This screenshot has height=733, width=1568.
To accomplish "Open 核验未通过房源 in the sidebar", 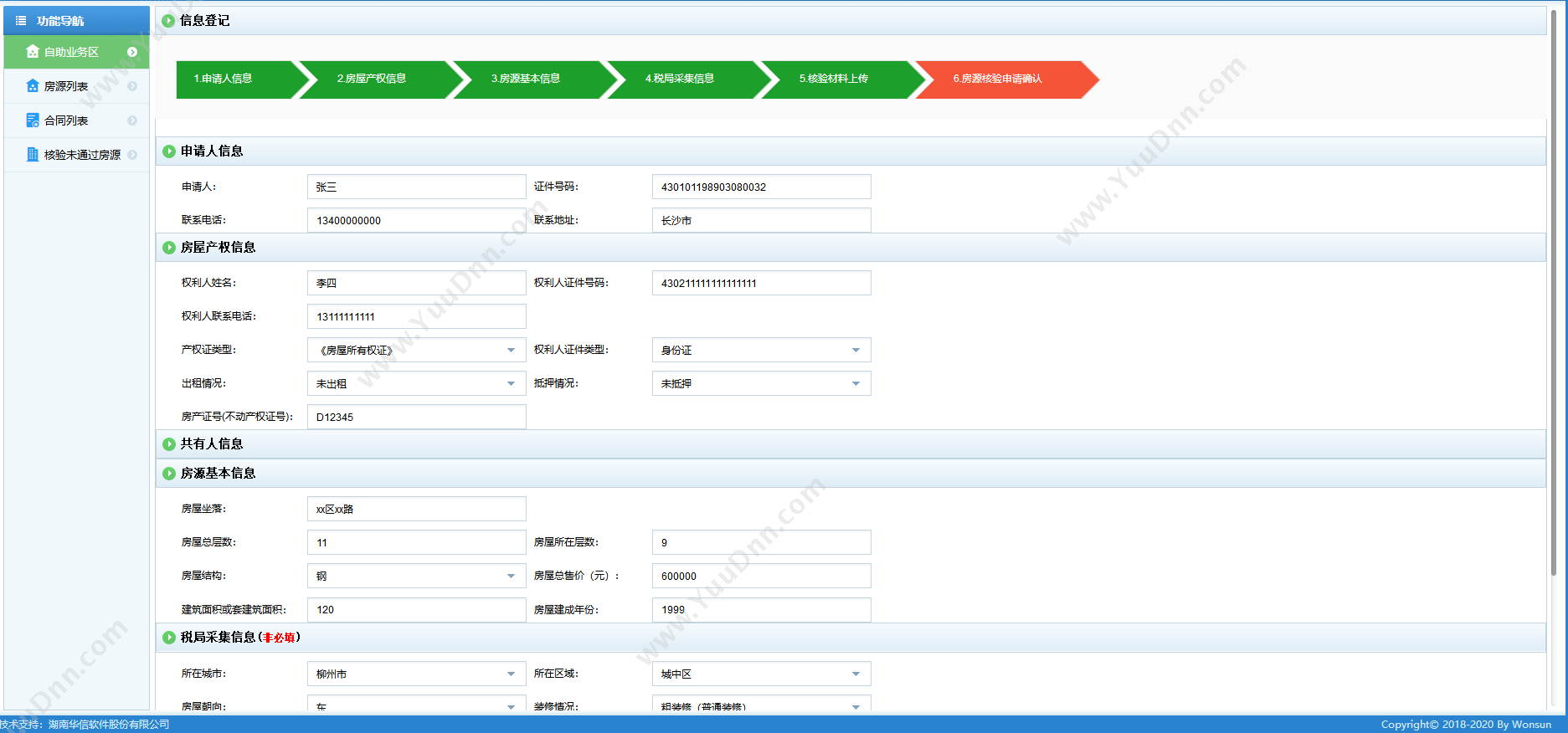I will tap(76, 155).
